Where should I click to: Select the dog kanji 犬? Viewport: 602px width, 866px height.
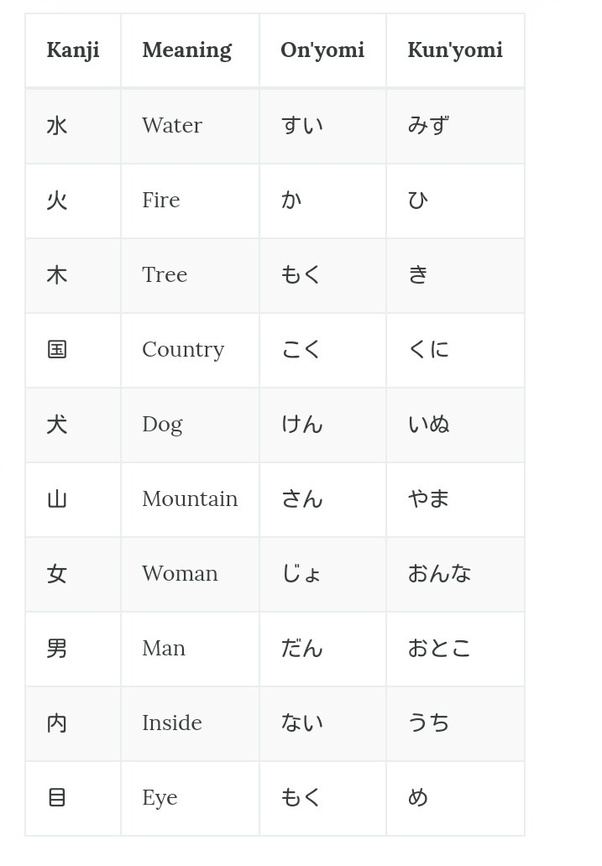(x=57, y=425)
